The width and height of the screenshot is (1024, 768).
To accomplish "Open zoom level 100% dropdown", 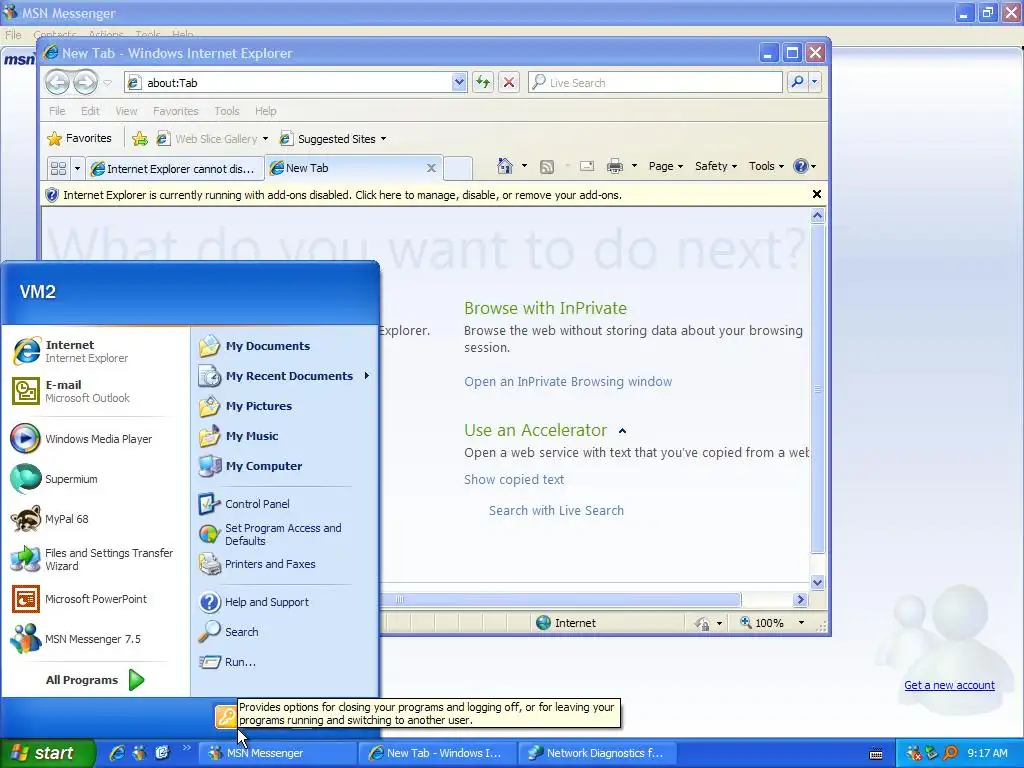I will click(x=801, y=623).
